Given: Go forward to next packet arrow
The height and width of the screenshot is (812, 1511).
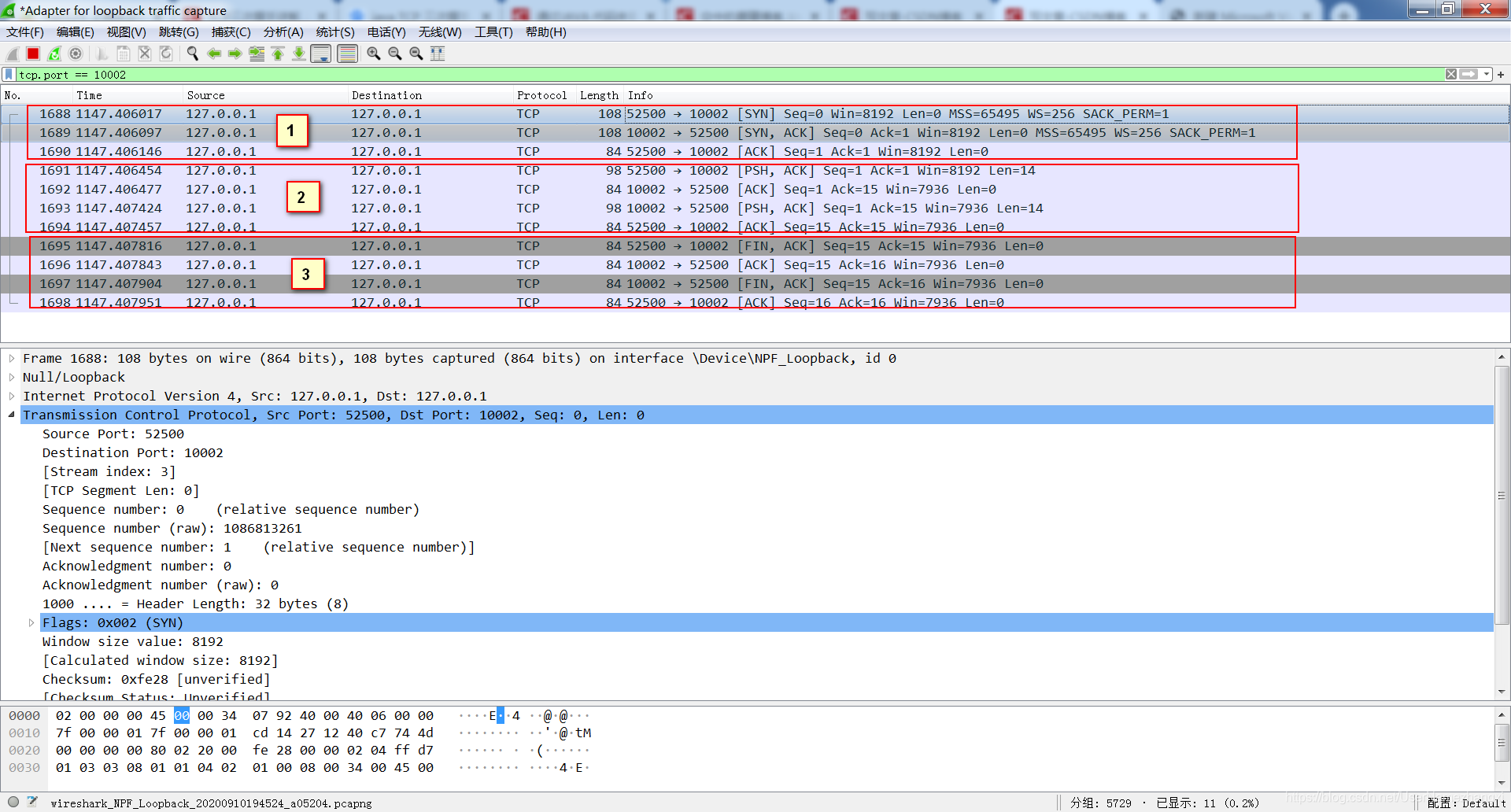Looking at the screenshot, I should point(235,54).
